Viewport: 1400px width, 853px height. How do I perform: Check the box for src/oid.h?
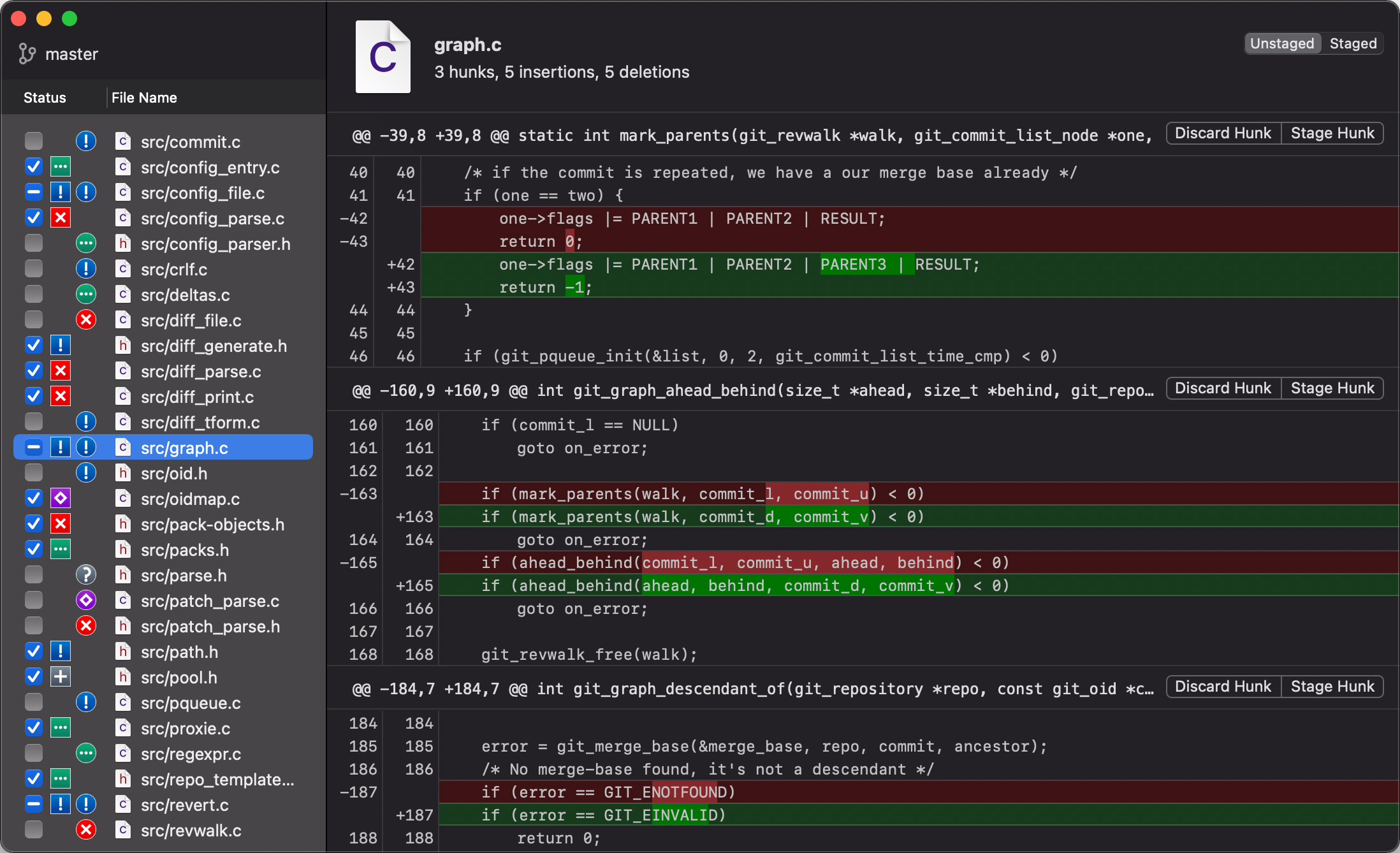pyautogui.click(x=34, y=473)
